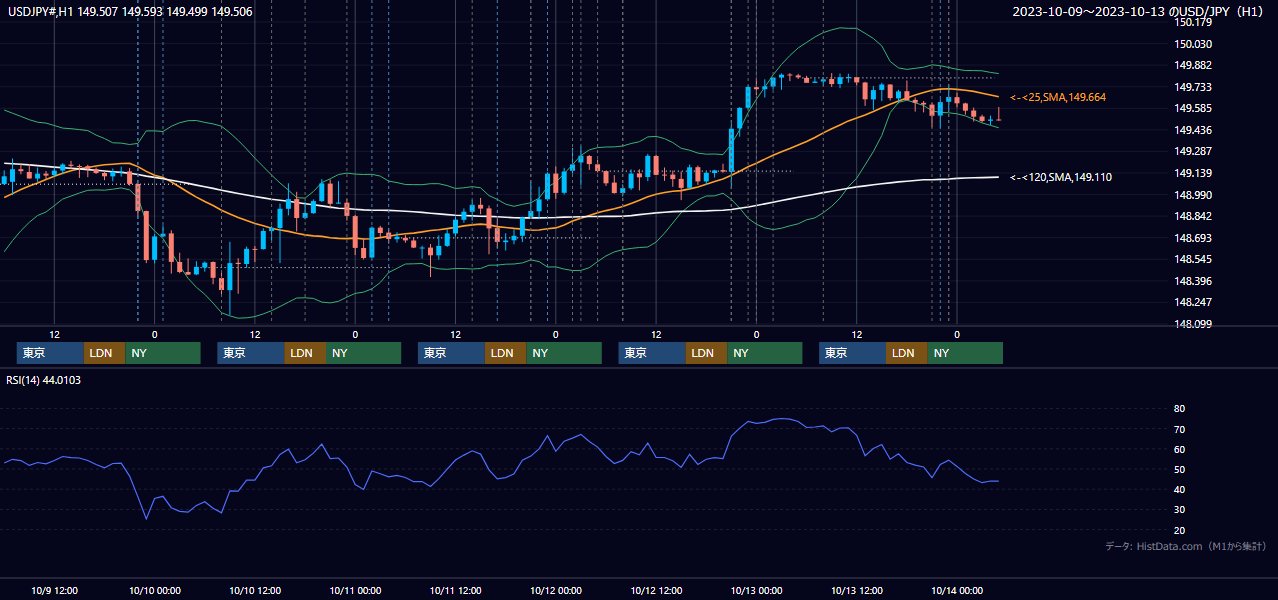Click the 148.545 price axis label

tap(1193, 259)
